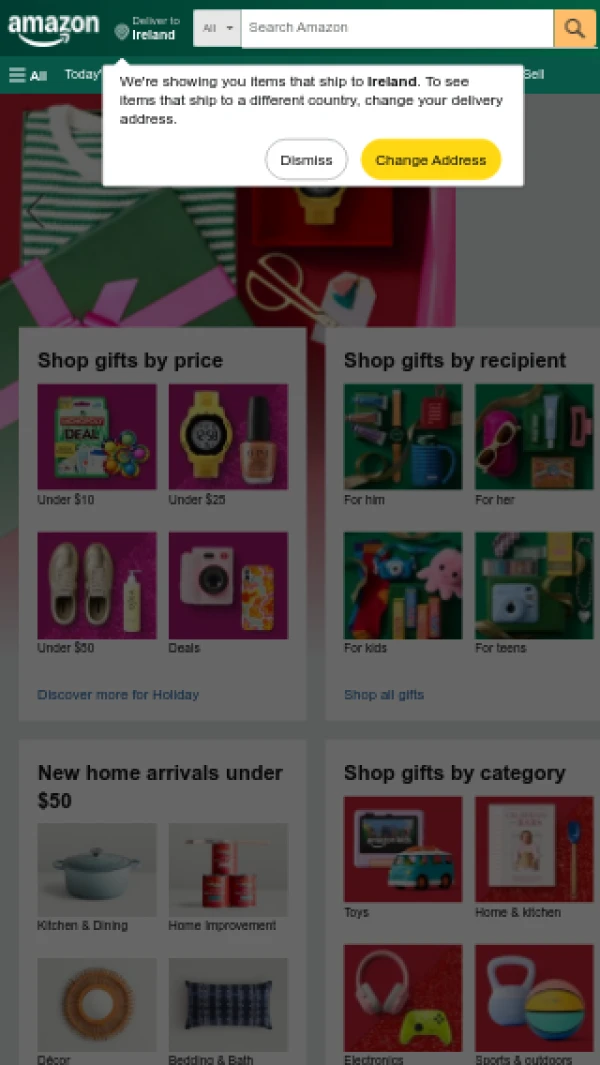Focus the Search Amazon input field

(398, 29)
